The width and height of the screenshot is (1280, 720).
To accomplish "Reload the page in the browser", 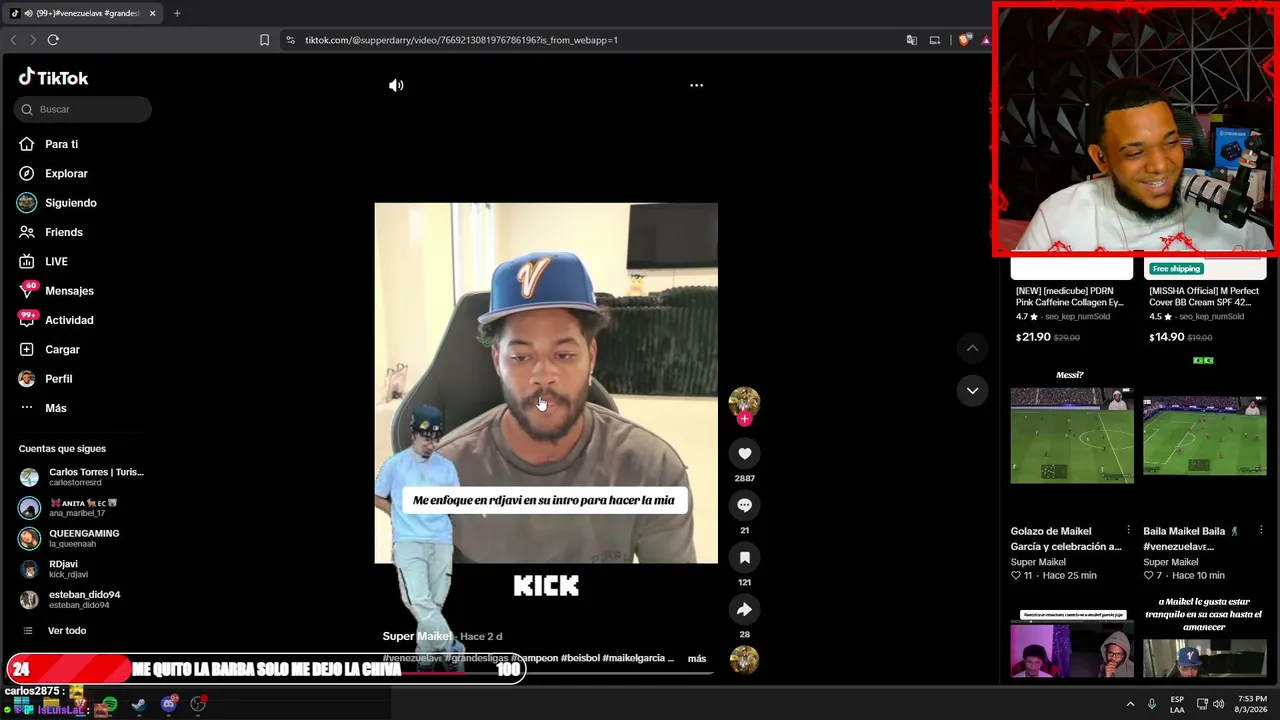I will tap(53, 40).
